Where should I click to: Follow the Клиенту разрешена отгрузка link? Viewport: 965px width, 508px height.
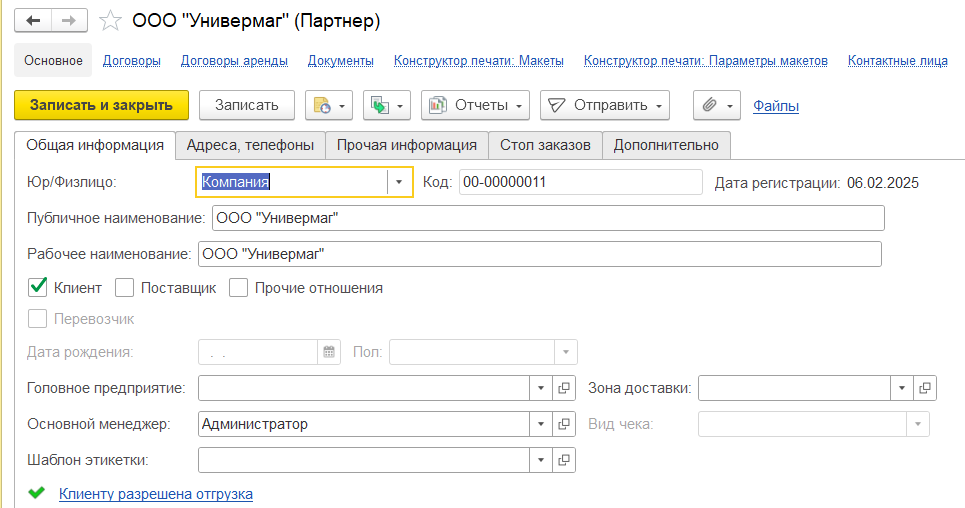(x=156, y=494)
